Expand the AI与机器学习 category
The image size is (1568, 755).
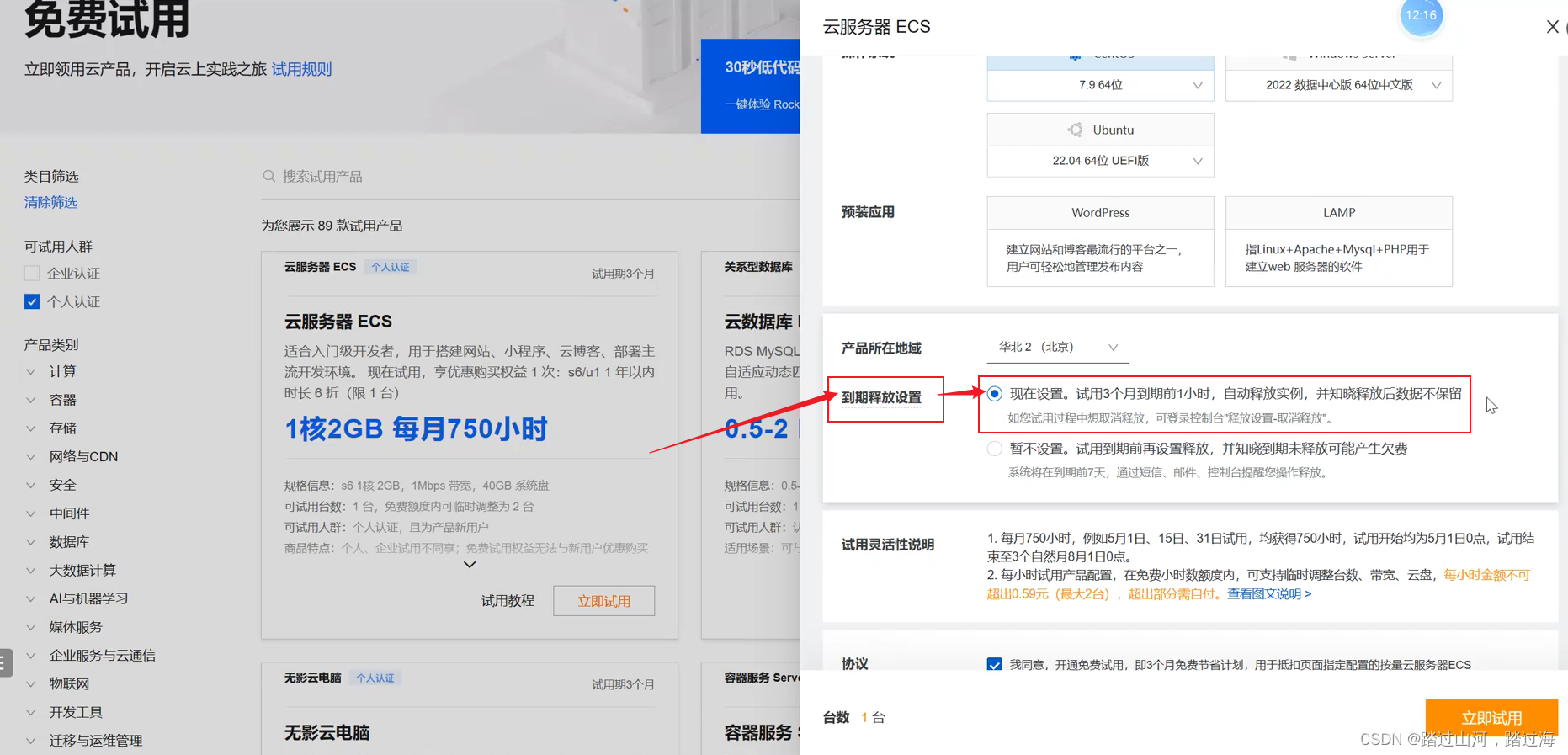click(x=31, y=598)
